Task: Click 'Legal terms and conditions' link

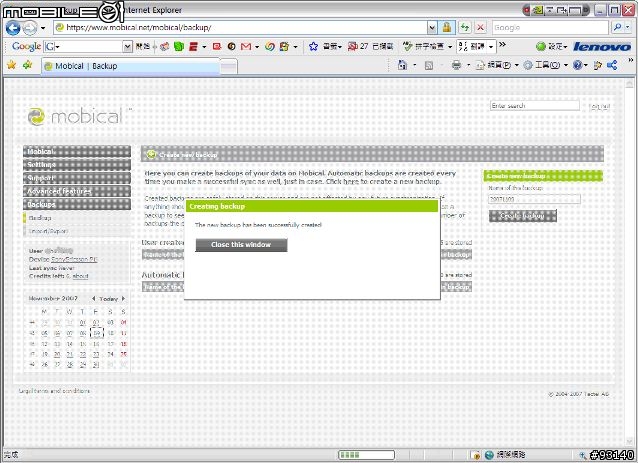Action: pos(54,391)
